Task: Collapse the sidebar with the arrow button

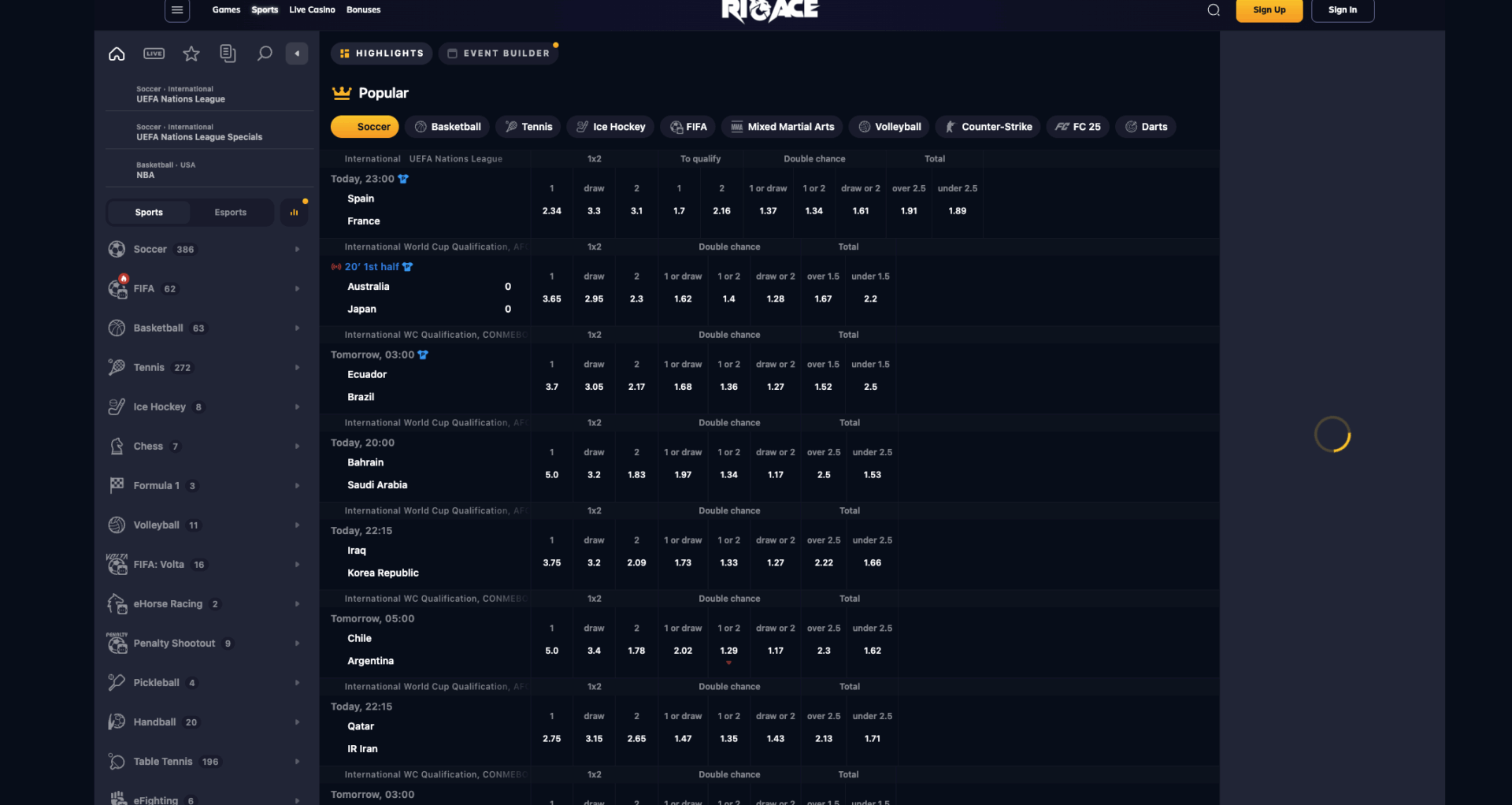Action: tap(297, 54)
